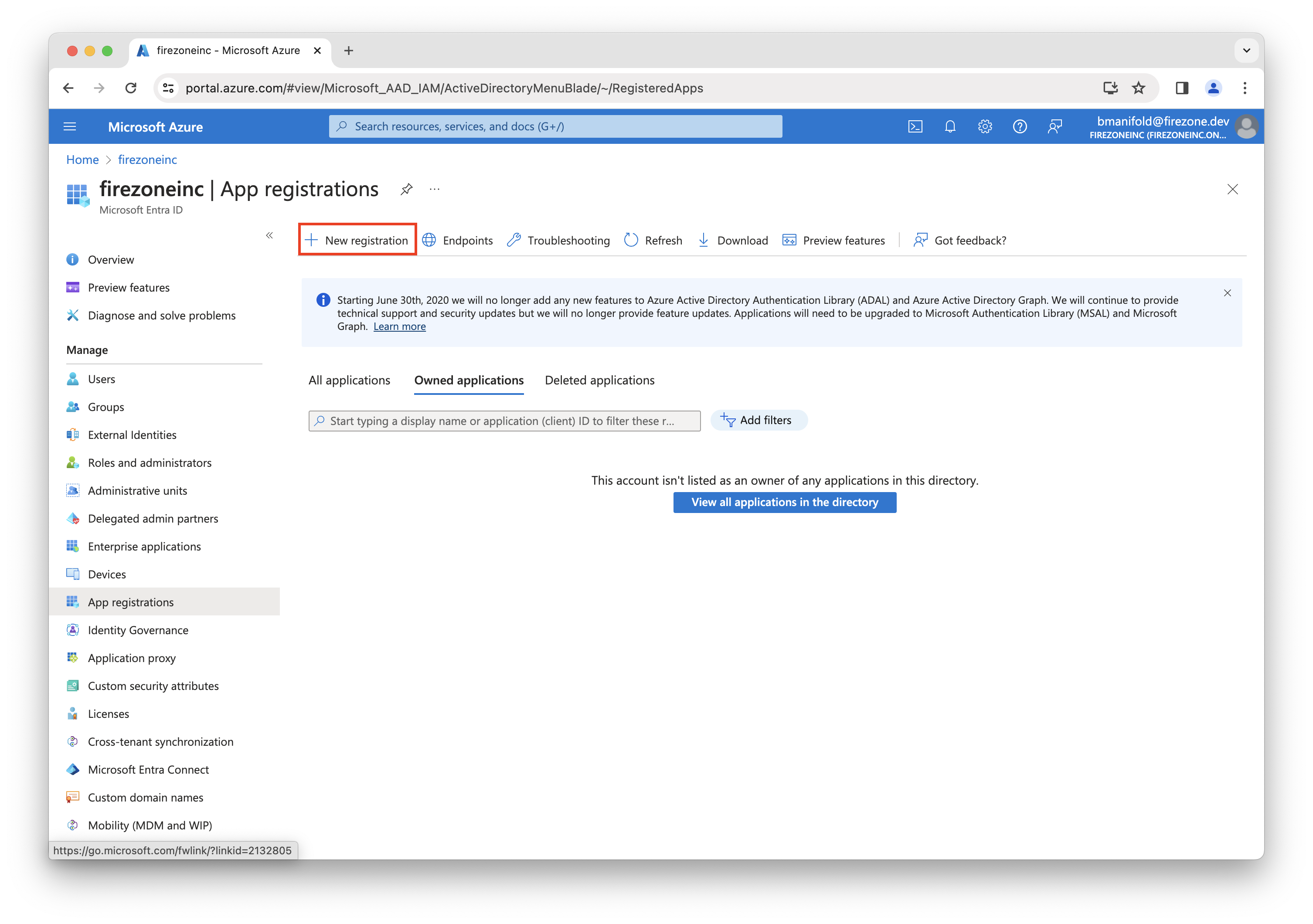Open the Chrome tab search dropdown
This screenshot has height=924, width=1313.
[1246, 50]
